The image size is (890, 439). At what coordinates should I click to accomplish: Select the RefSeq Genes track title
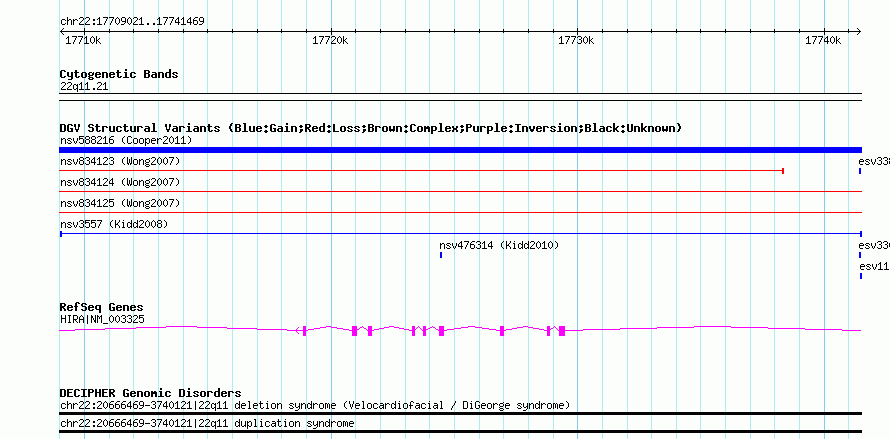tap(102, 307)
